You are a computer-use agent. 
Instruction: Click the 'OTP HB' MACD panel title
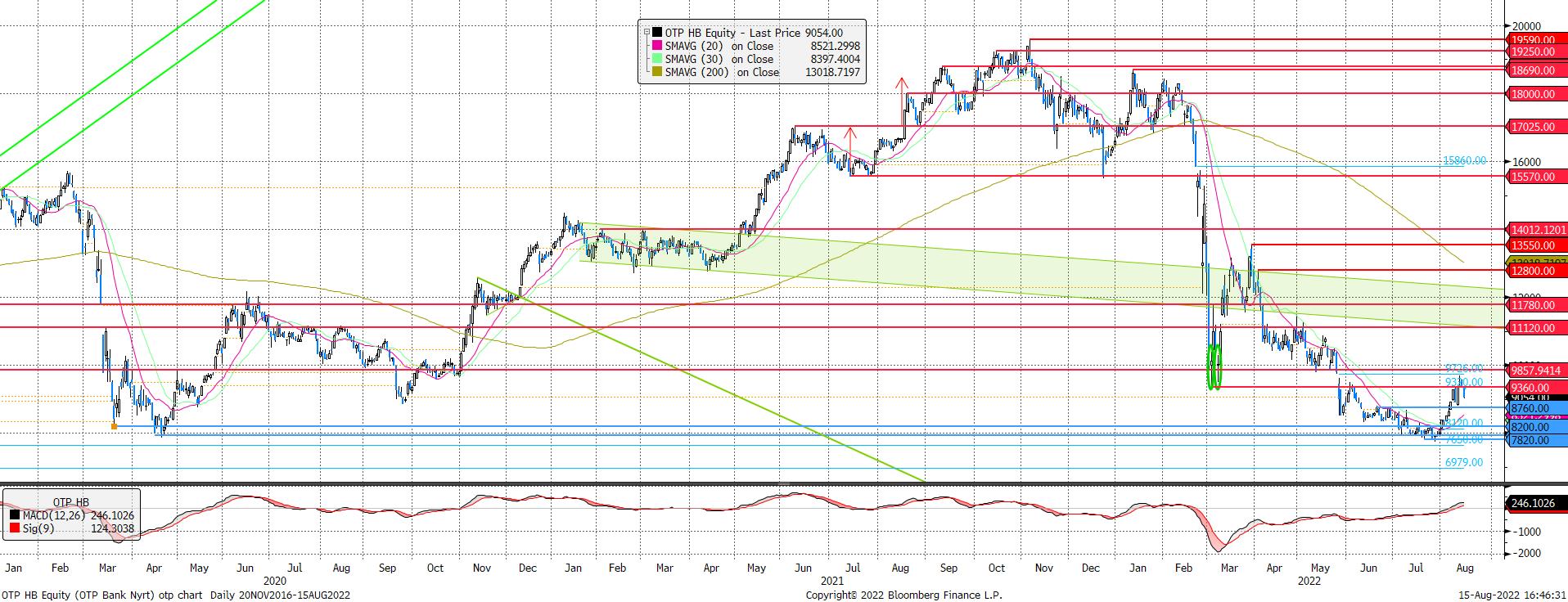coord(71,501)
